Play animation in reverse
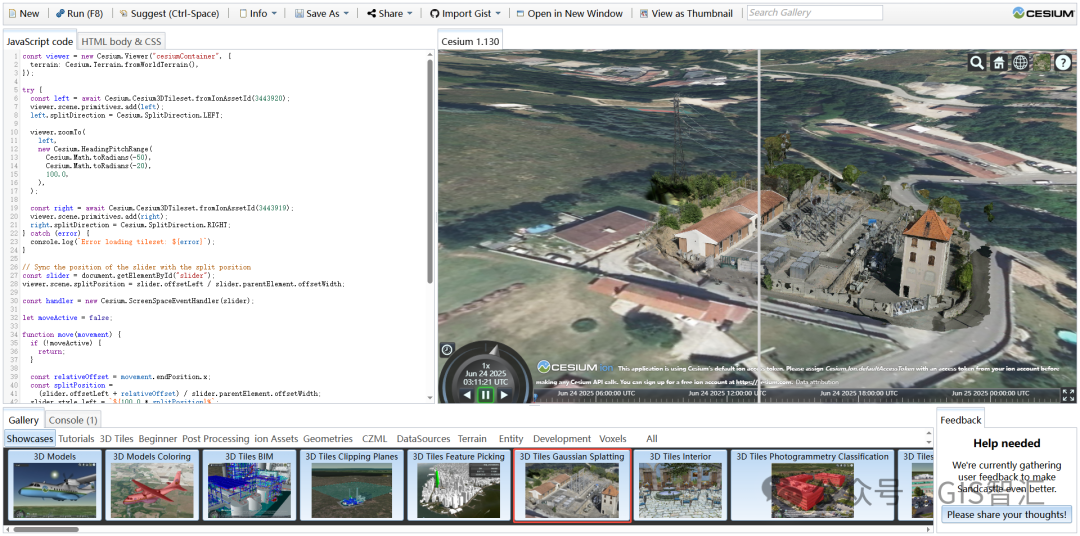Screen dimensions: 1080x536 (x=467, y=395)
